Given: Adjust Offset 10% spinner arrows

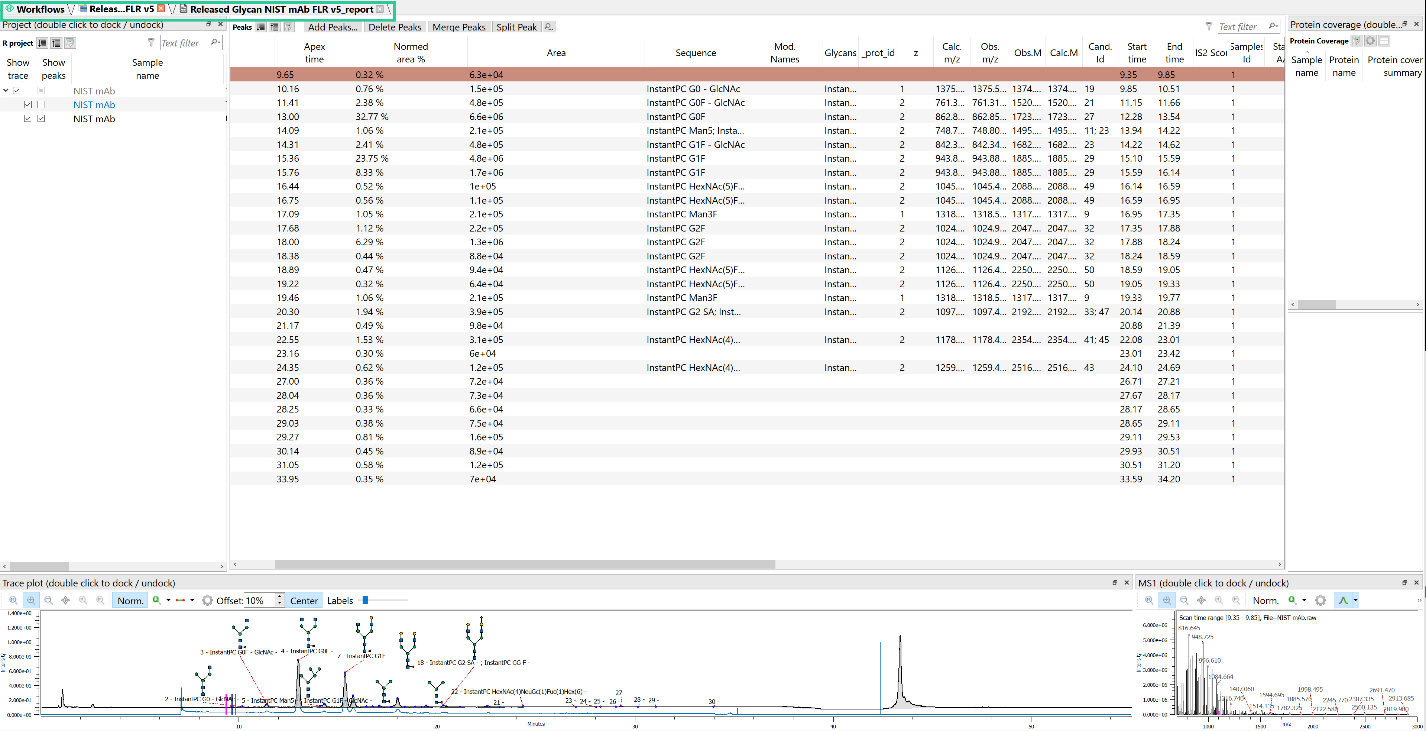Looking at the screenshot, I should click(280, 600).
